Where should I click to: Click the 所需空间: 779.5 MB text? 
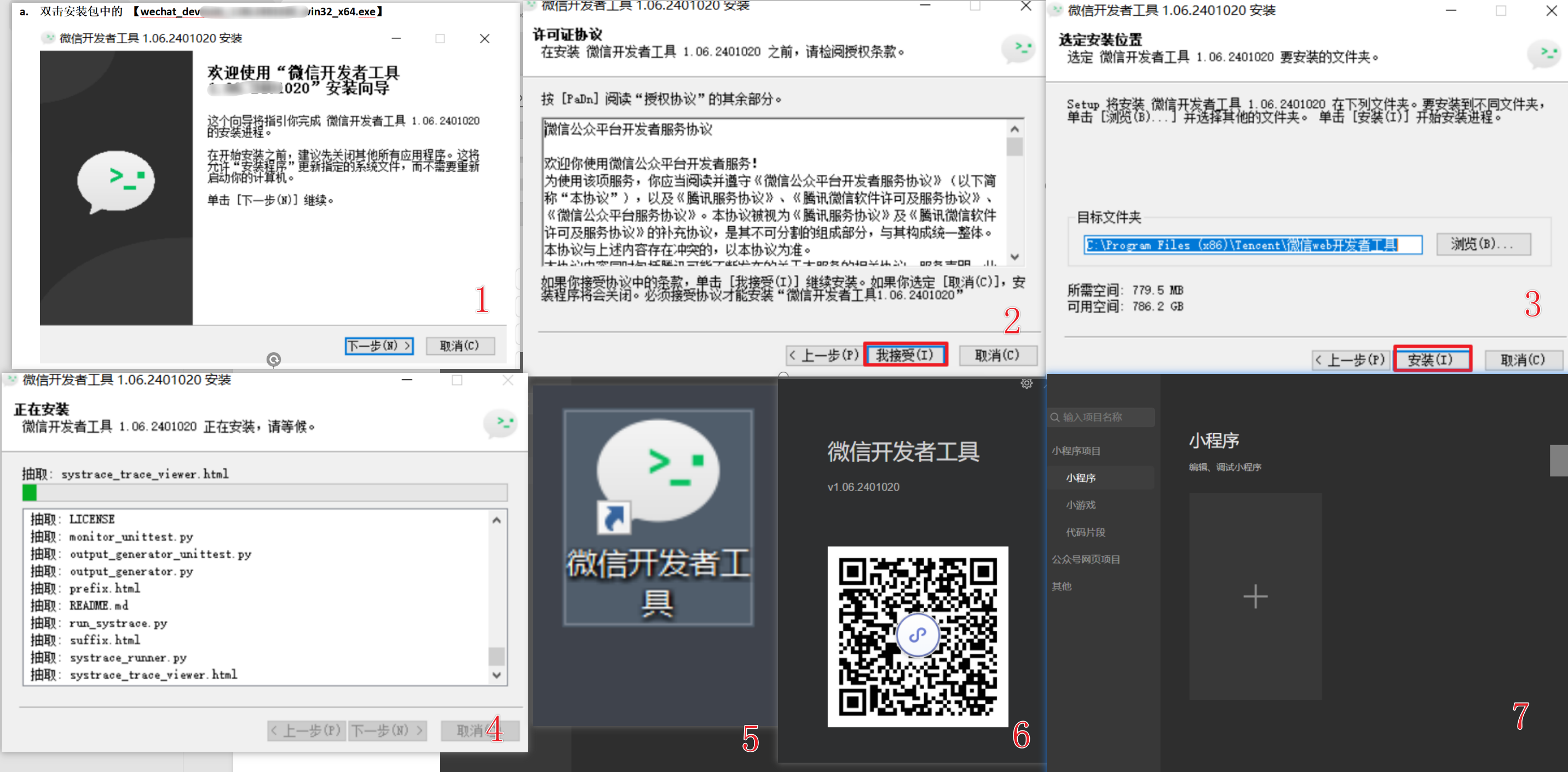(x=1125, y=290)
